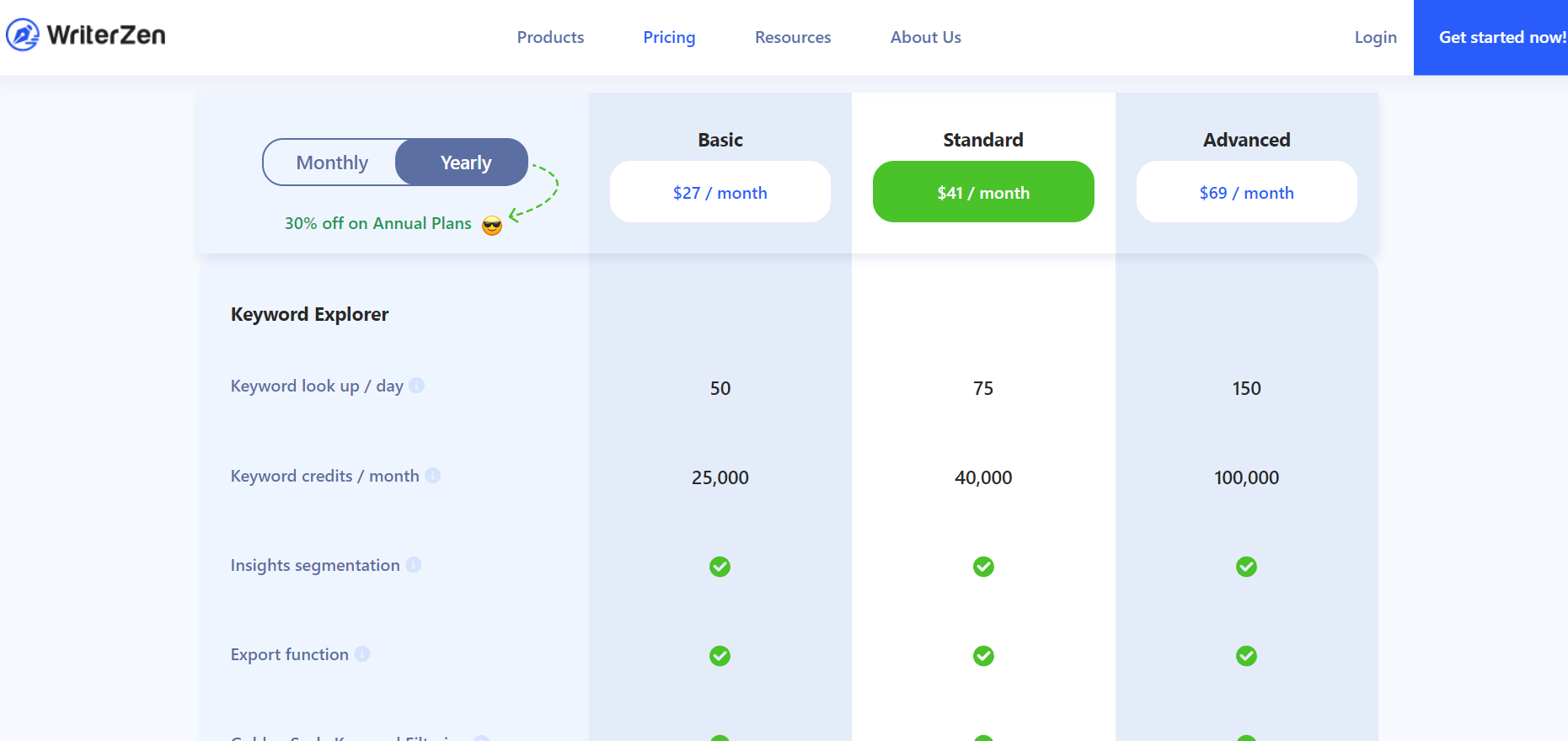Expand the Resources menu
The width and height of the screenshot is (1568, 741).
pos(792,37)
